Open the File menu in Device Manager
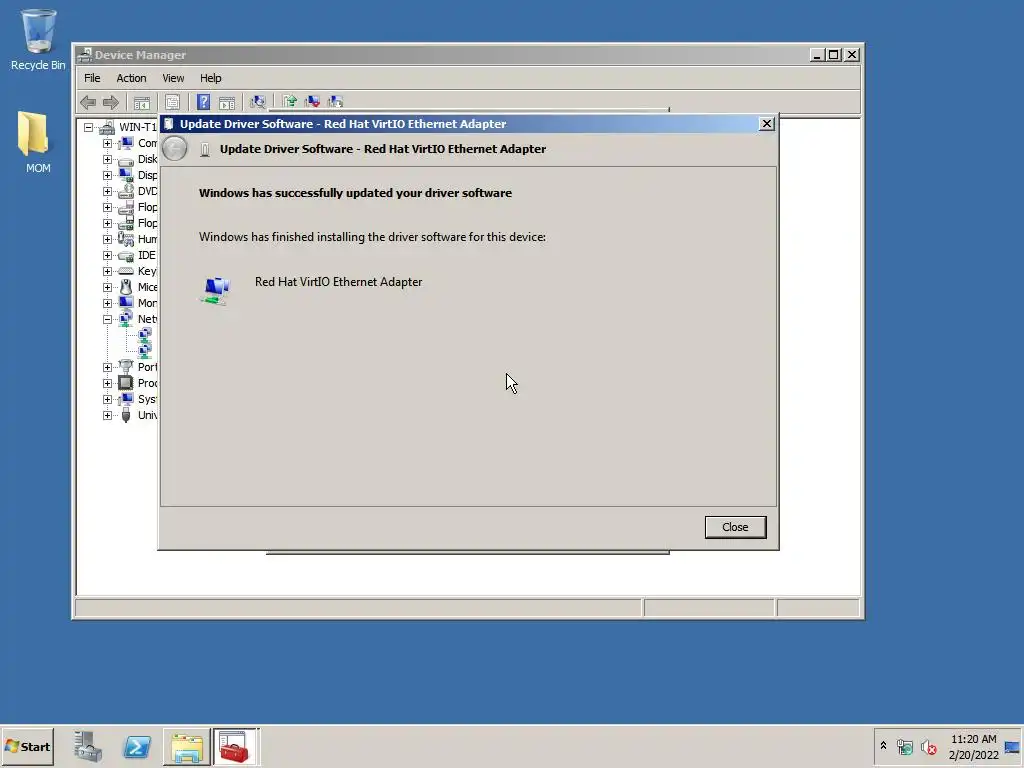This screenshot has width=1024, height=768. [x=92, y=78]
